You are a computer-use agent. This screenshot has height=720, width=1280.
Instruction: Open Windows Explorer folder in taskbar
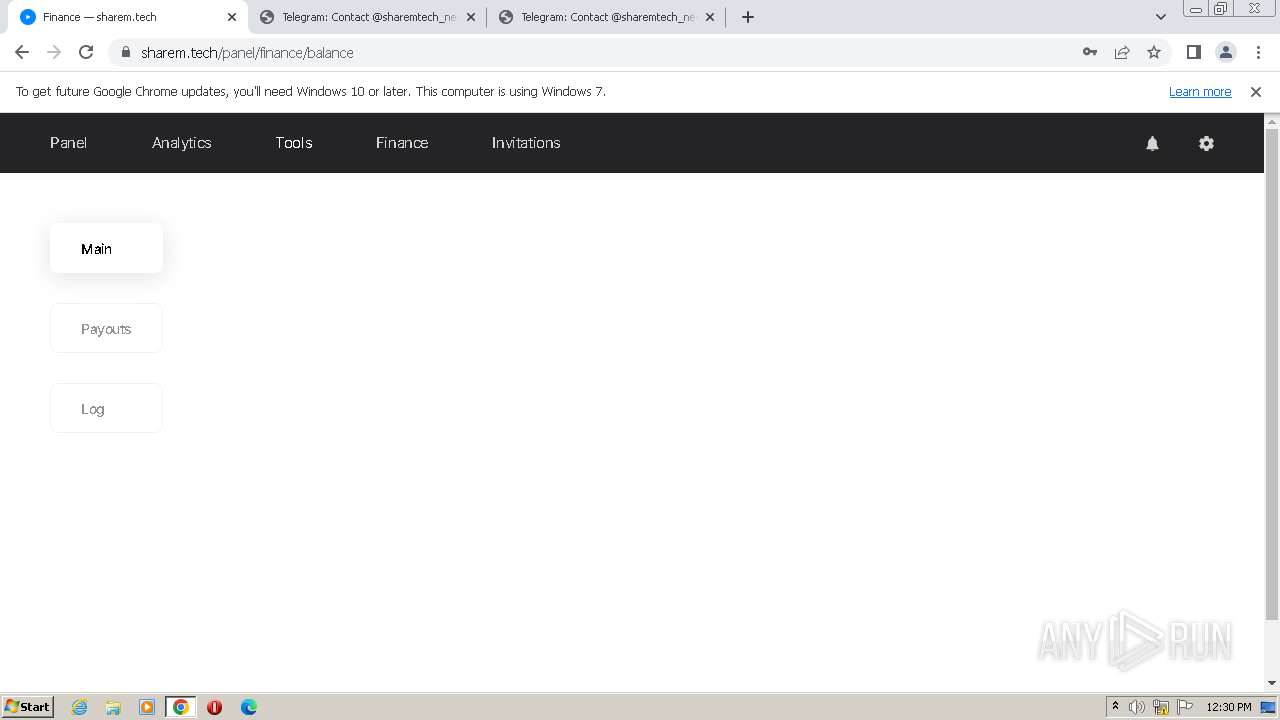[x=113, y=707]
